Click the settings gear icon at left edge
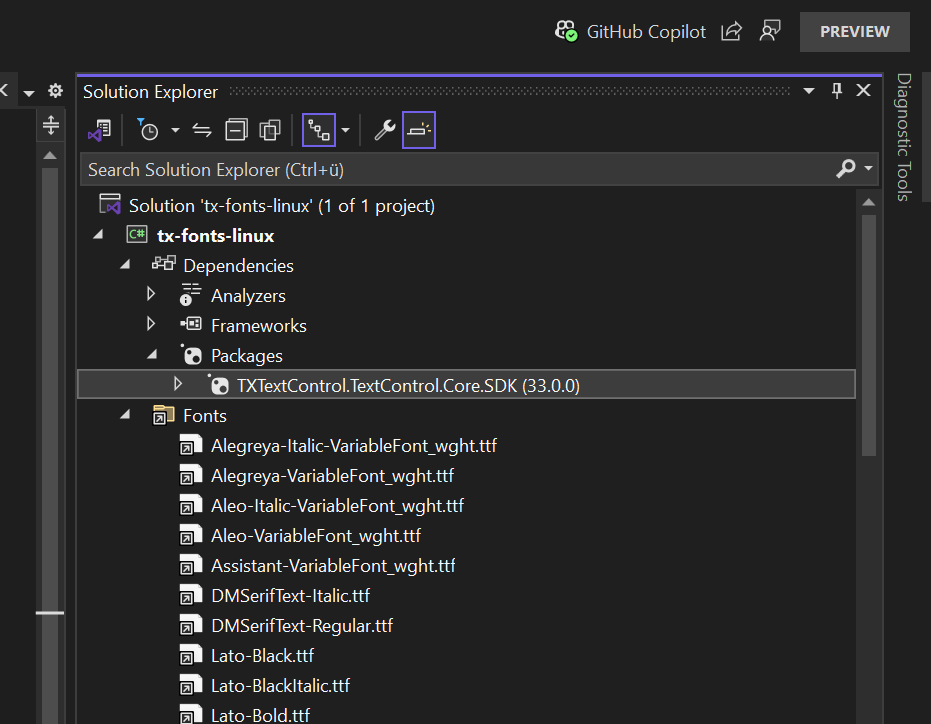 click(56, 91)
